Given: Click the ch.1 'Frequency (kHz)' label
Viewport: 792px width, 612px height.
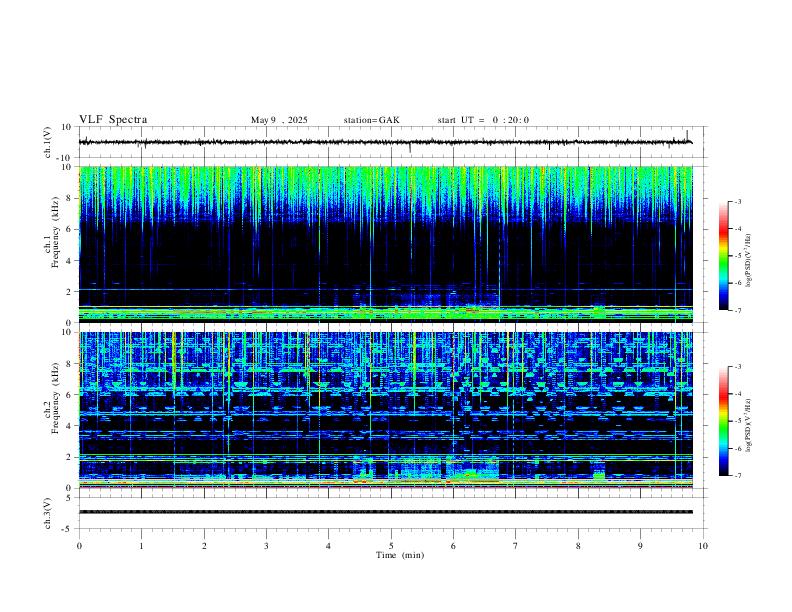Looking at the screenshot, I should click(x=56, y=232).
